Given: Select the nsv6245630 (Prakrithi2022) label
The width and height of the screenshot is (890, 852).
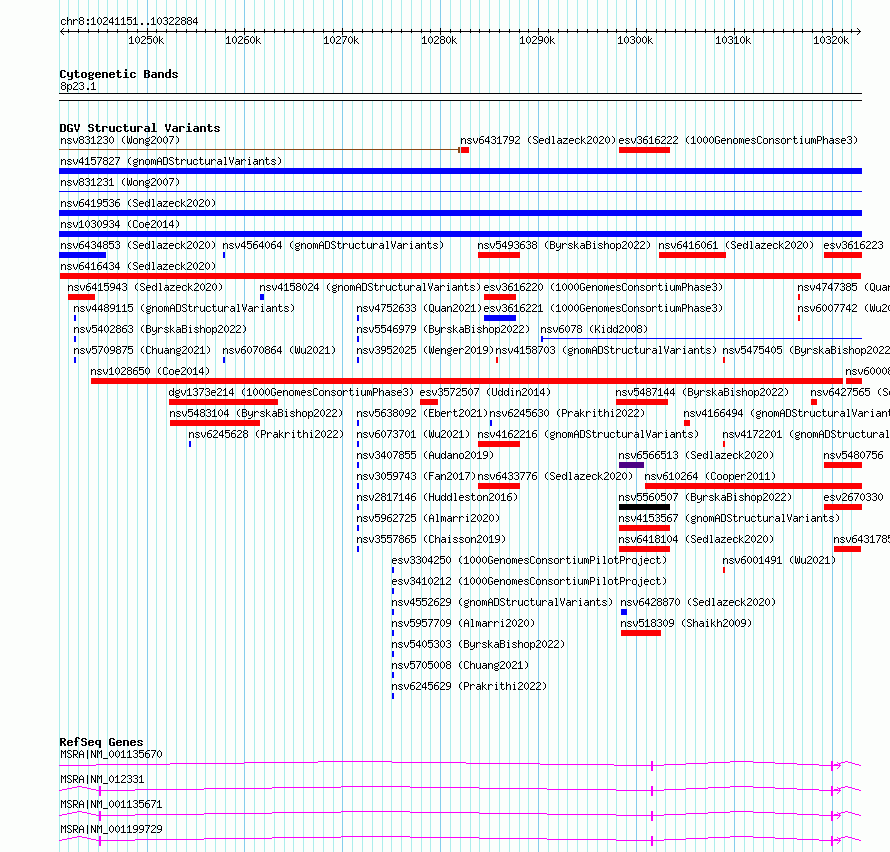Looking at the screenshot, I should click(x=567, y=413).
